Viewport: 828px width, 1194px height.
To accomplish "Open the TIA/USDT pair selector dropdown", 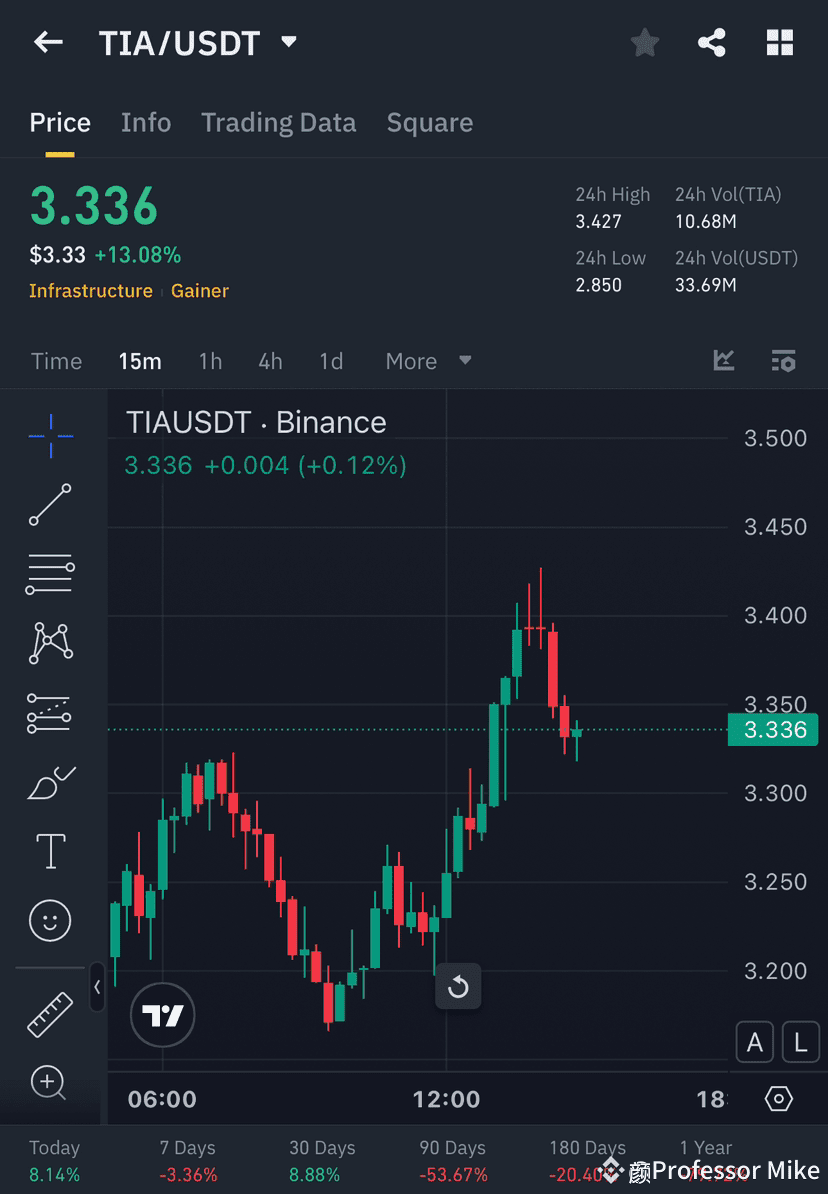I will point(288,42).
